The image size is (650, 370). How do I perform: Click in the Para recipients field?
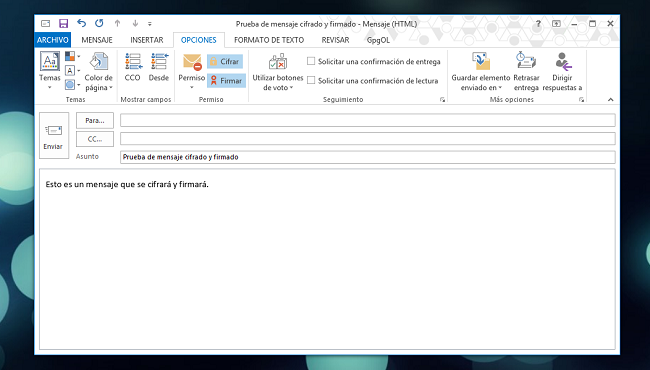point(368,121)
